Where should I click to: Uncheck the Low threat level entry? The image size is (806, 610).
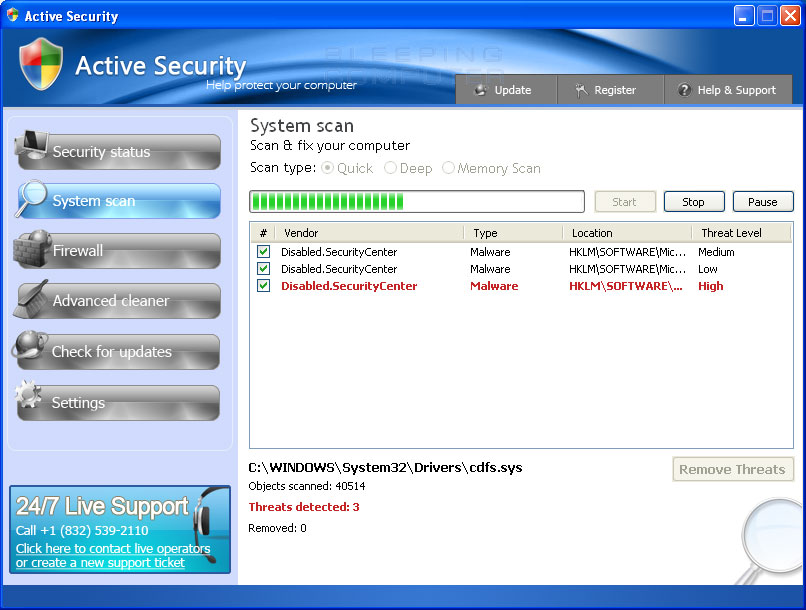(x=263, y=269)
